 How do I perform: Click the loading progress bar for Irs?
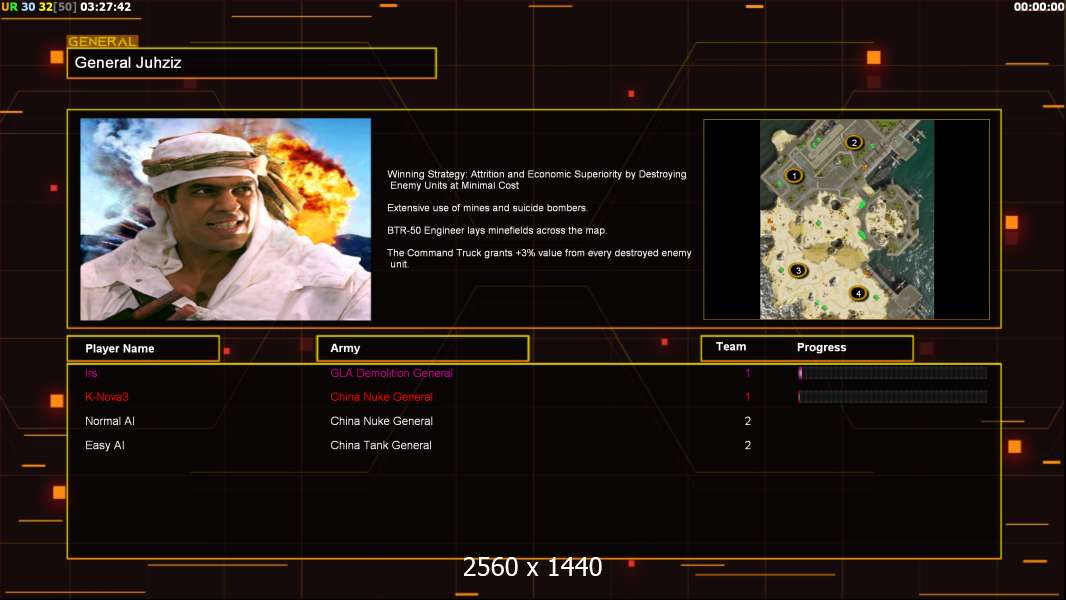tap(893, 372)
